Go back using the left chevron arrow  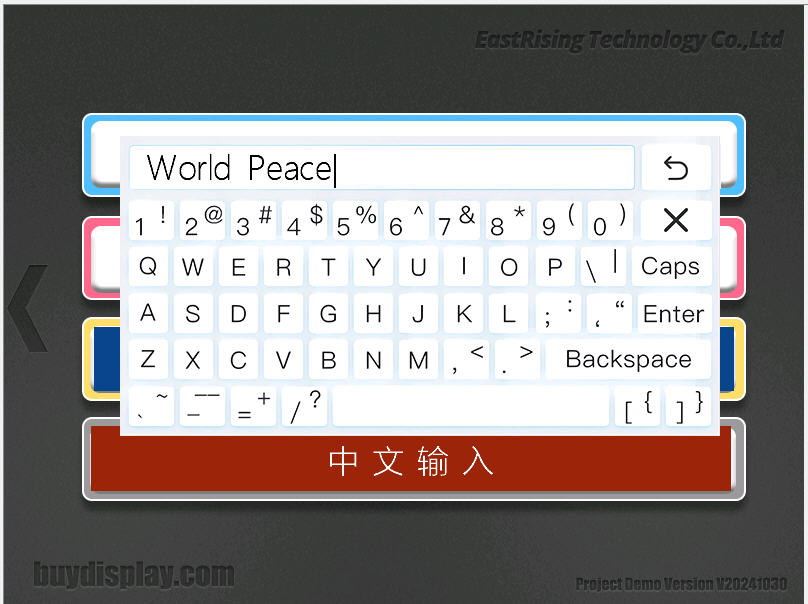pos(28,308)
